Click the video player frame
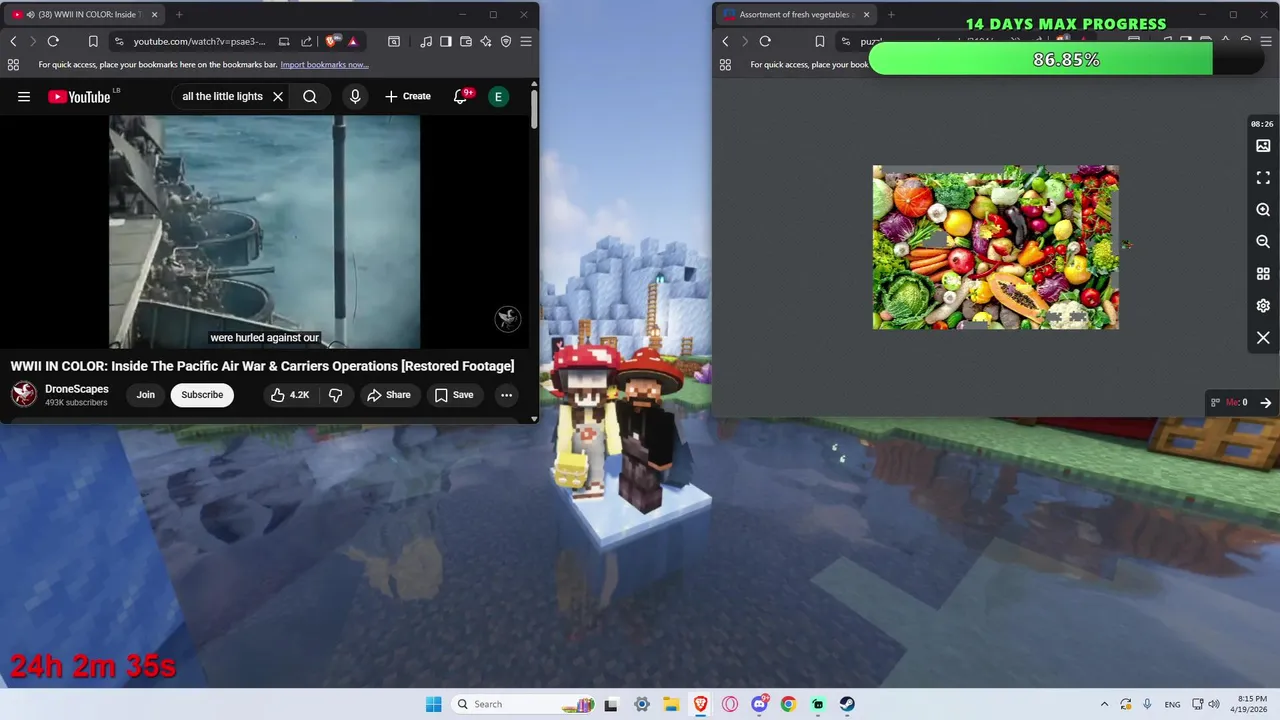Screen dimensions: 1280x720 [x=264, y=232]
